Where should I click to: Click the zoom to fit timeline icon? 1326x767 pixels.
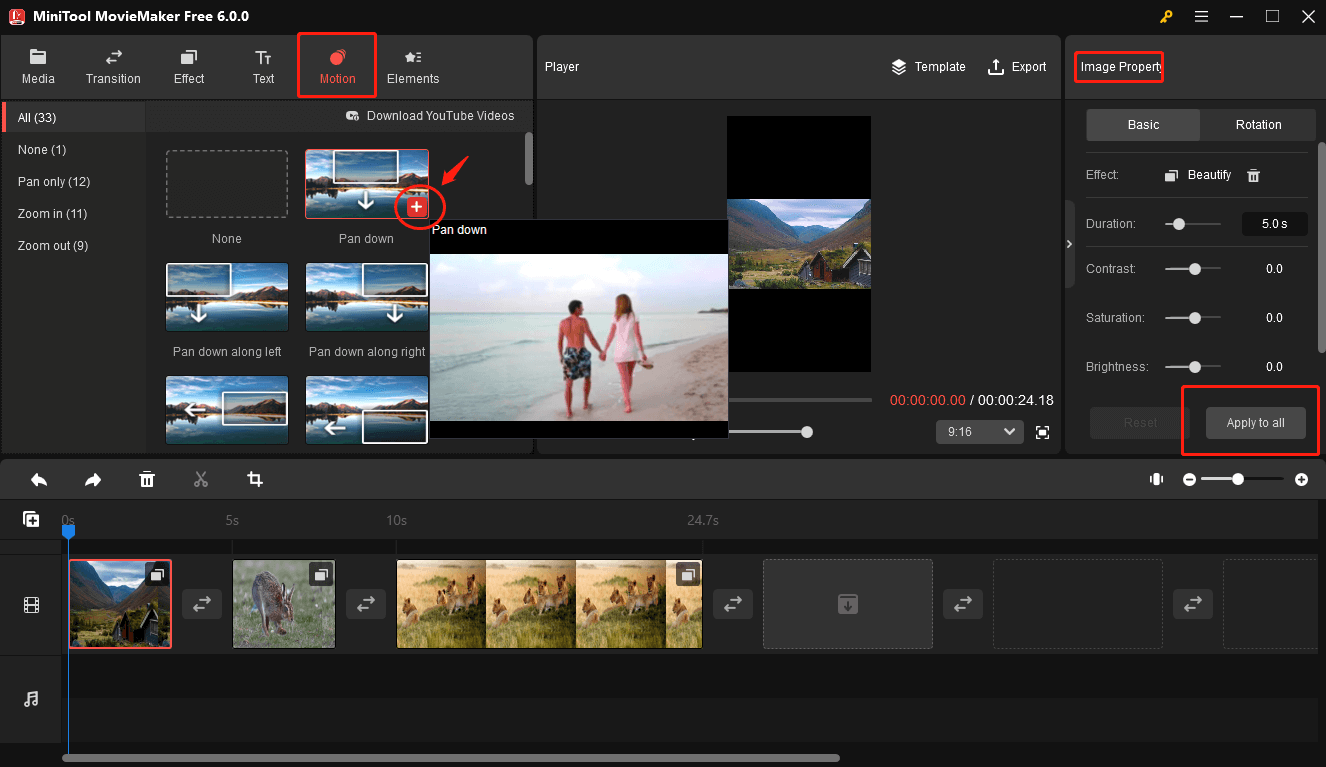coord(1157,480)
